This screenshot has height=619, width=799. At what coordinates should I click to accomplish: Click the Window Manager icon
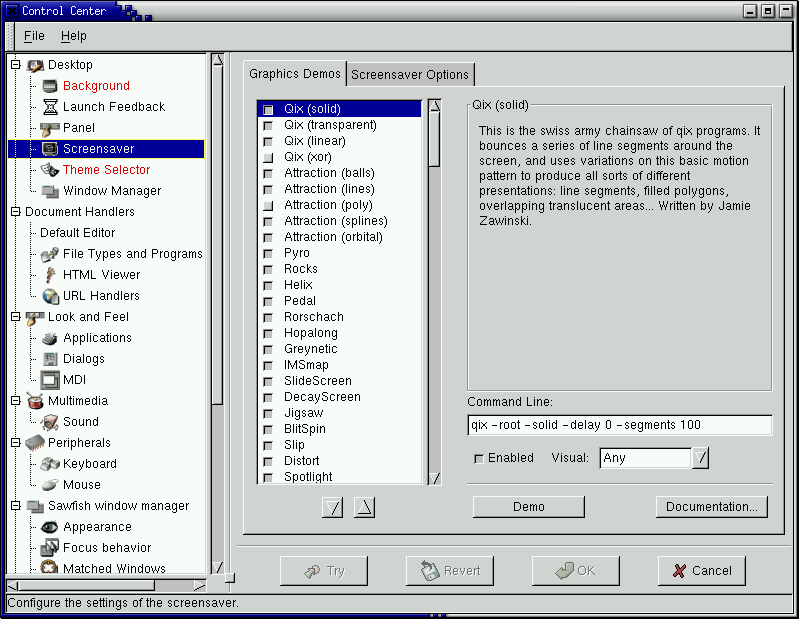point(50,191)
